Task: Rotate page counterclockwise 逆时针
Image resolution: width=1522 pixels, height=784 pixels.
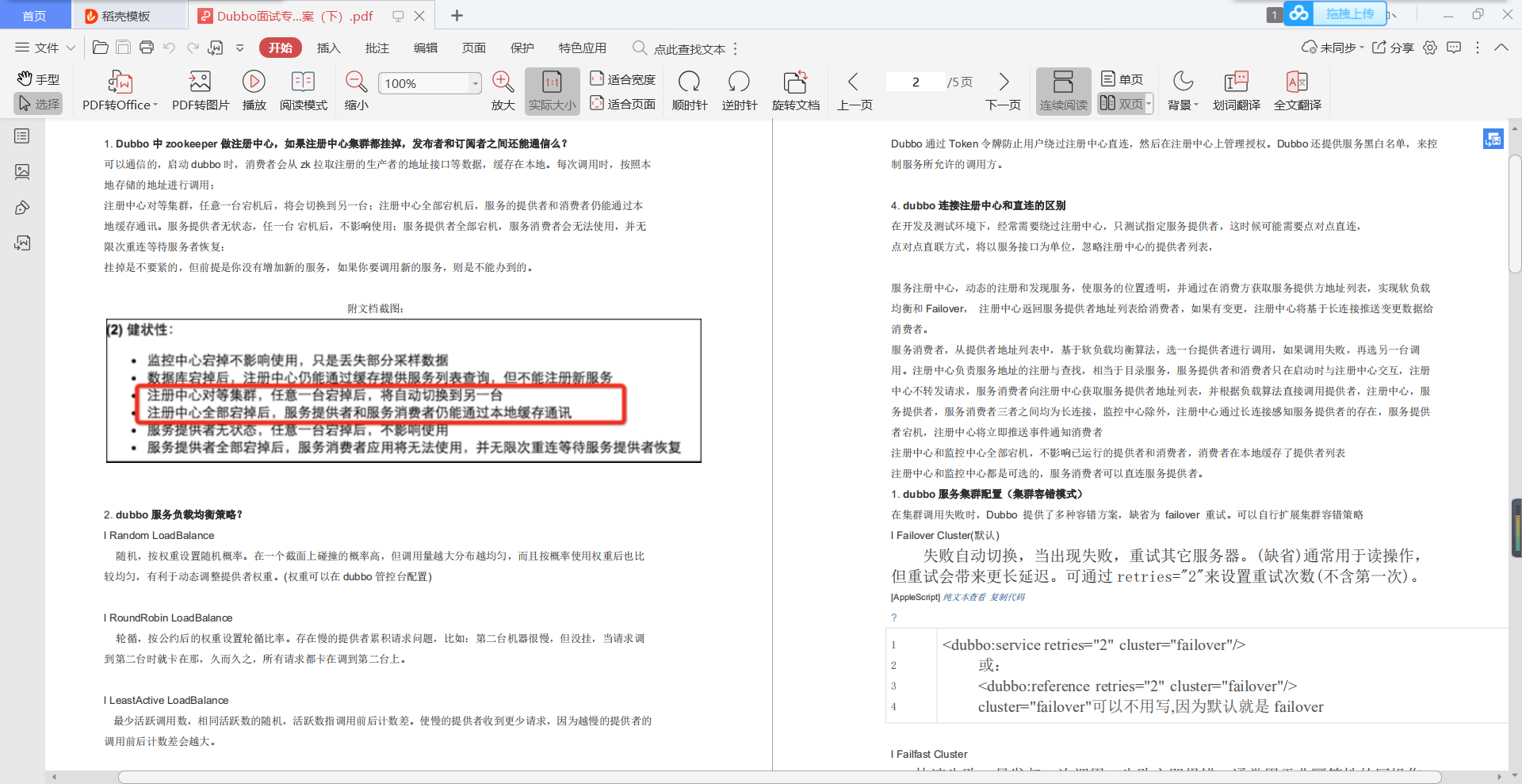Action: [739, 91]
